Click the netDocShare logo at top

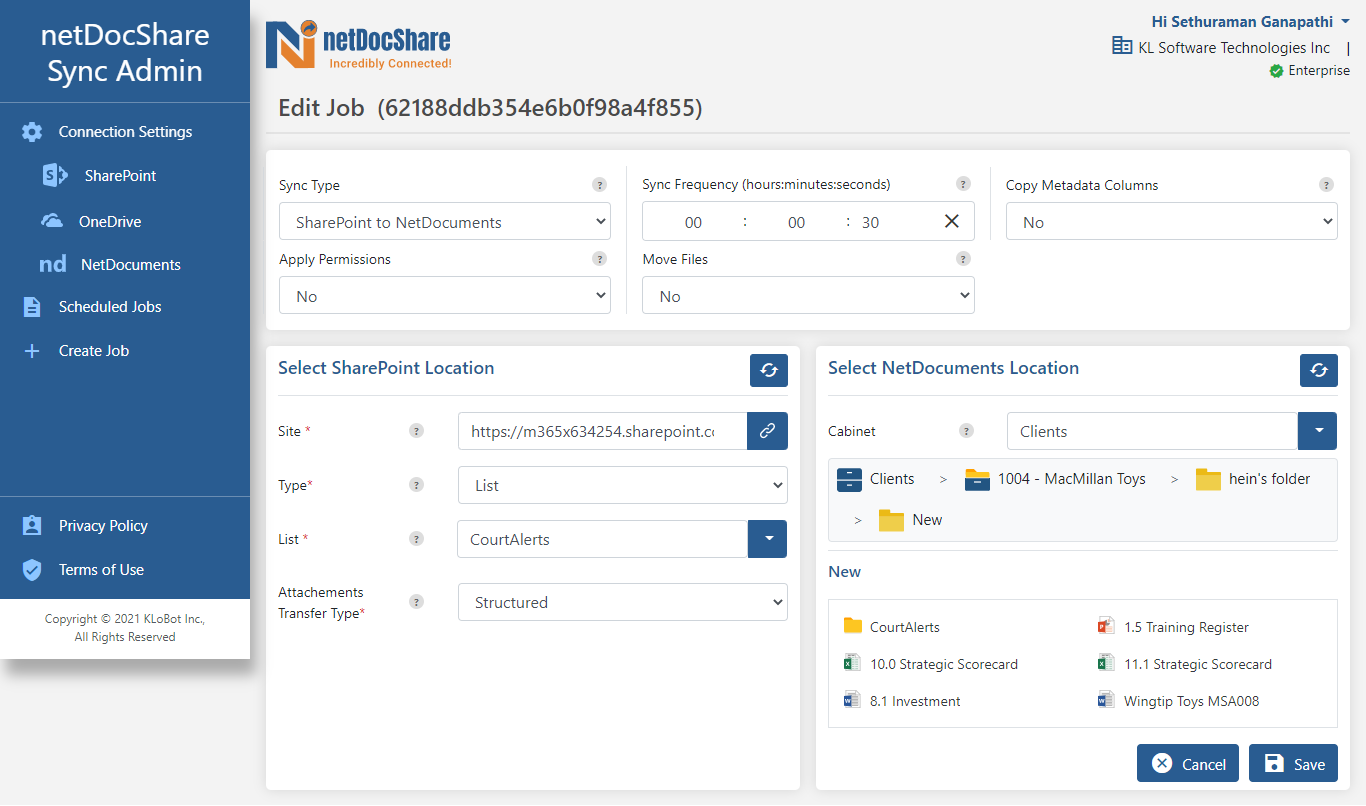pos(358,45)
